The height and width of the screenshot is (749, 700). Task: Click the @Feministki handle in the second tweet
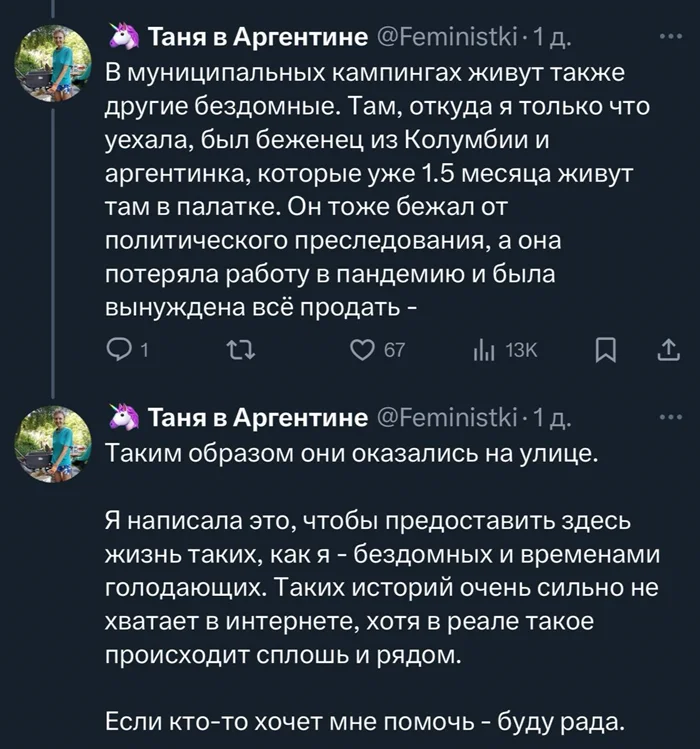[446, 416]
